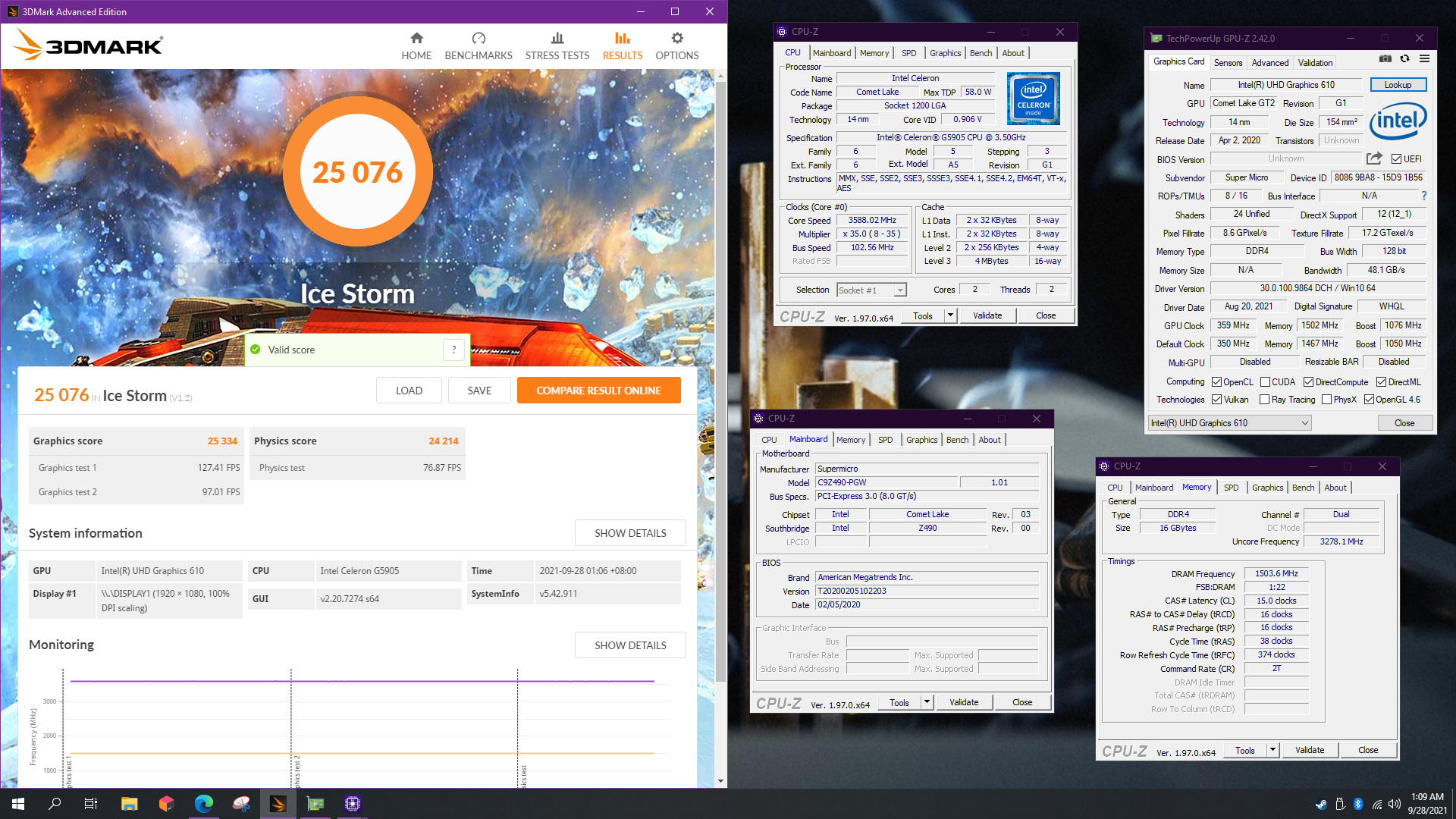The image size is (1456, 819).
Task: Switch to the RESULTS tab in 3DMark
Action: coord(622,46)
